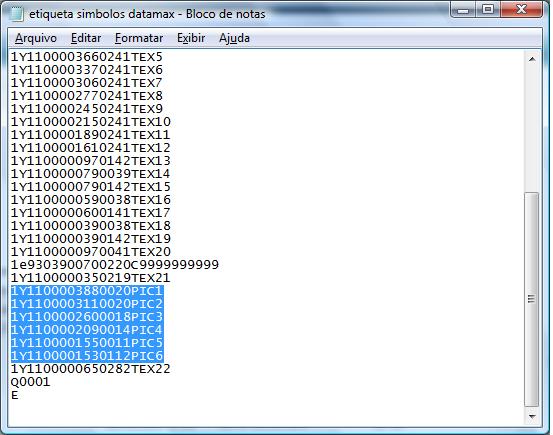The image size is (553, 435).
Task: Open the Formatar menu
Action: (139, 38)
